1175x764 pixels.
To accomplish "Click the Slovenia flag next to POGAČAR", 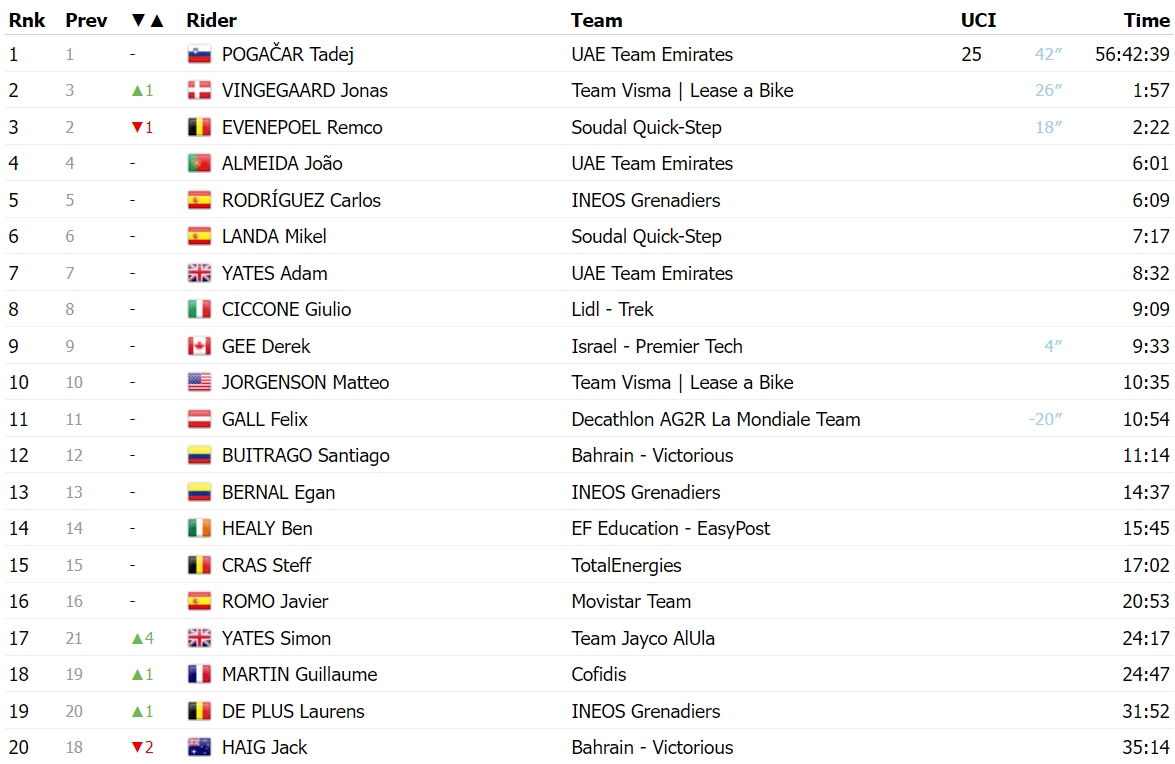I will coord(199,55).
